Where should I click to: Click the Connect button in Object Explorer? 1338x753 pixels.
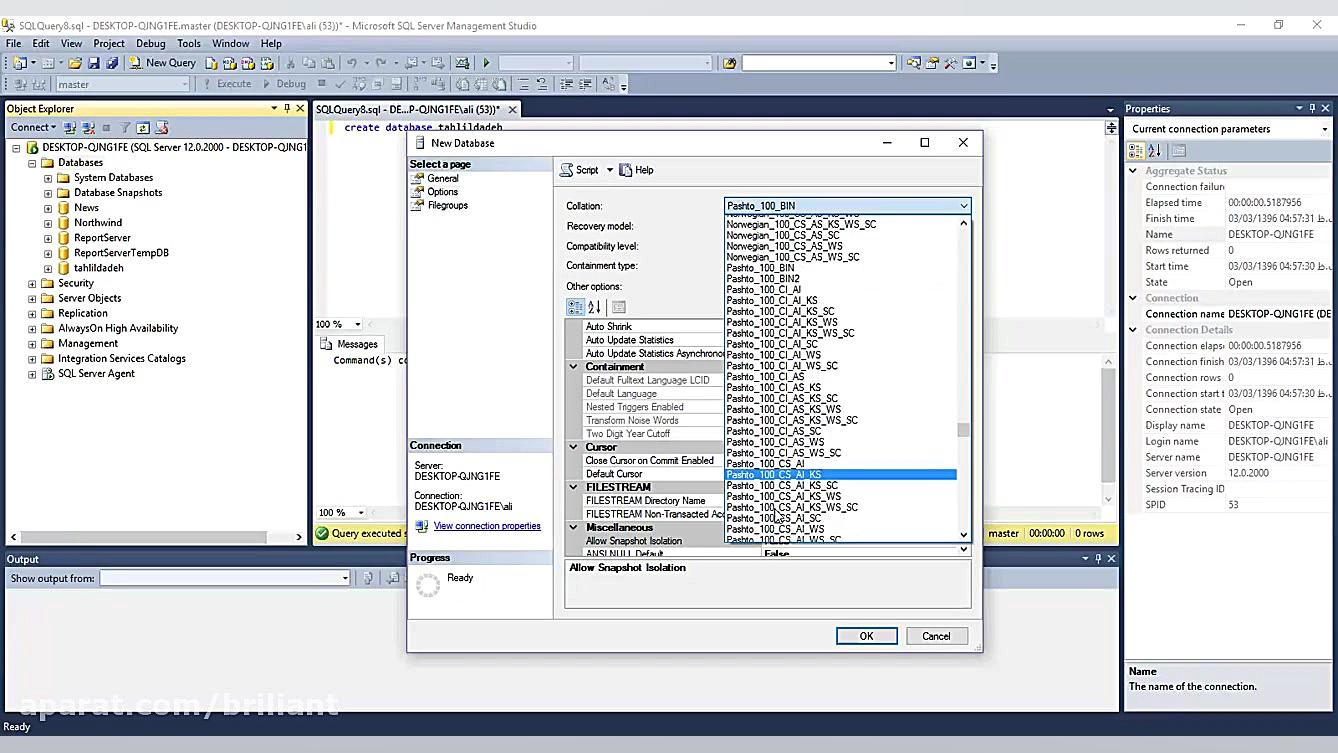coord(33,128)
